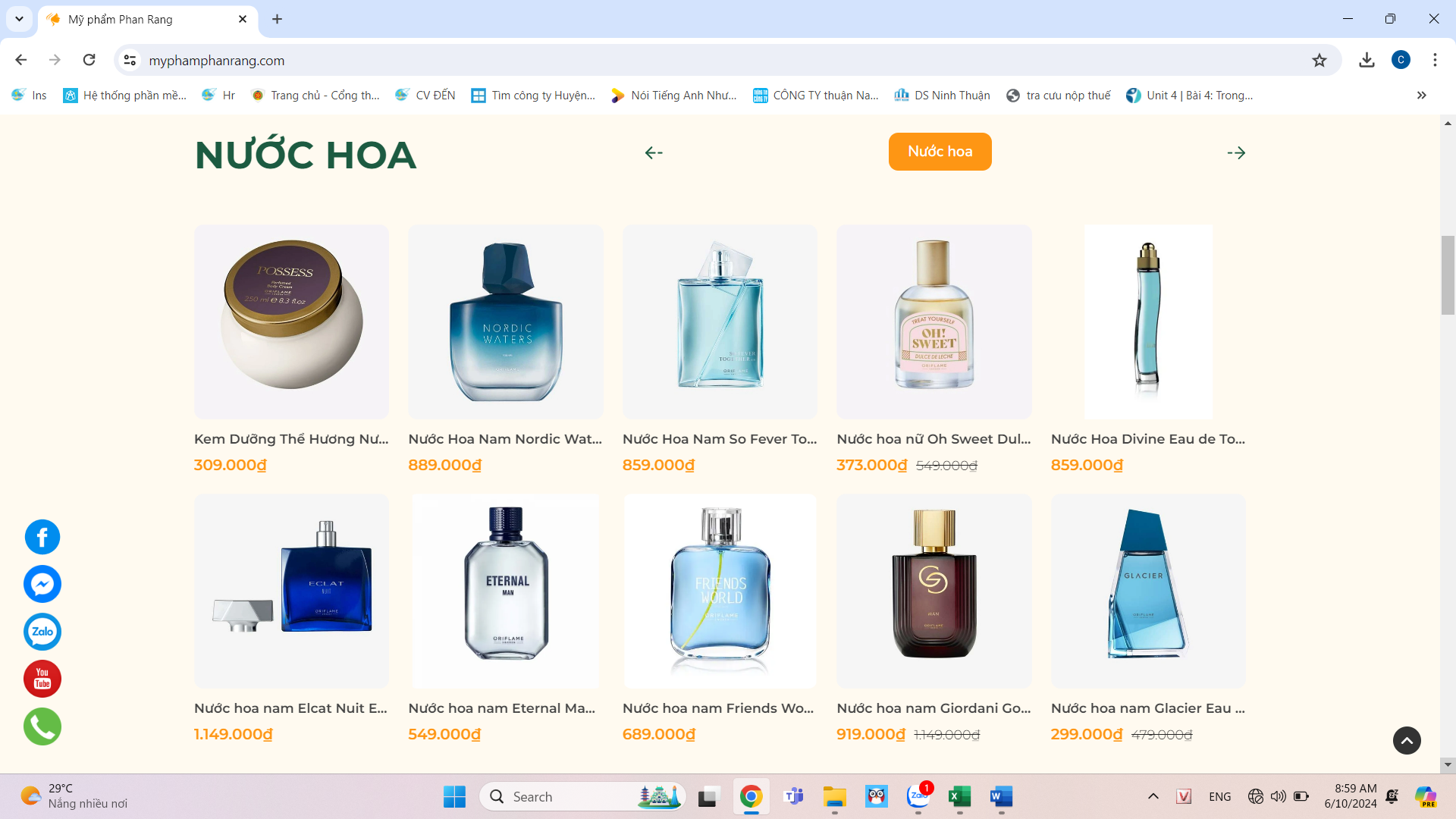Click the green phone call icon

tap(42, 726)
